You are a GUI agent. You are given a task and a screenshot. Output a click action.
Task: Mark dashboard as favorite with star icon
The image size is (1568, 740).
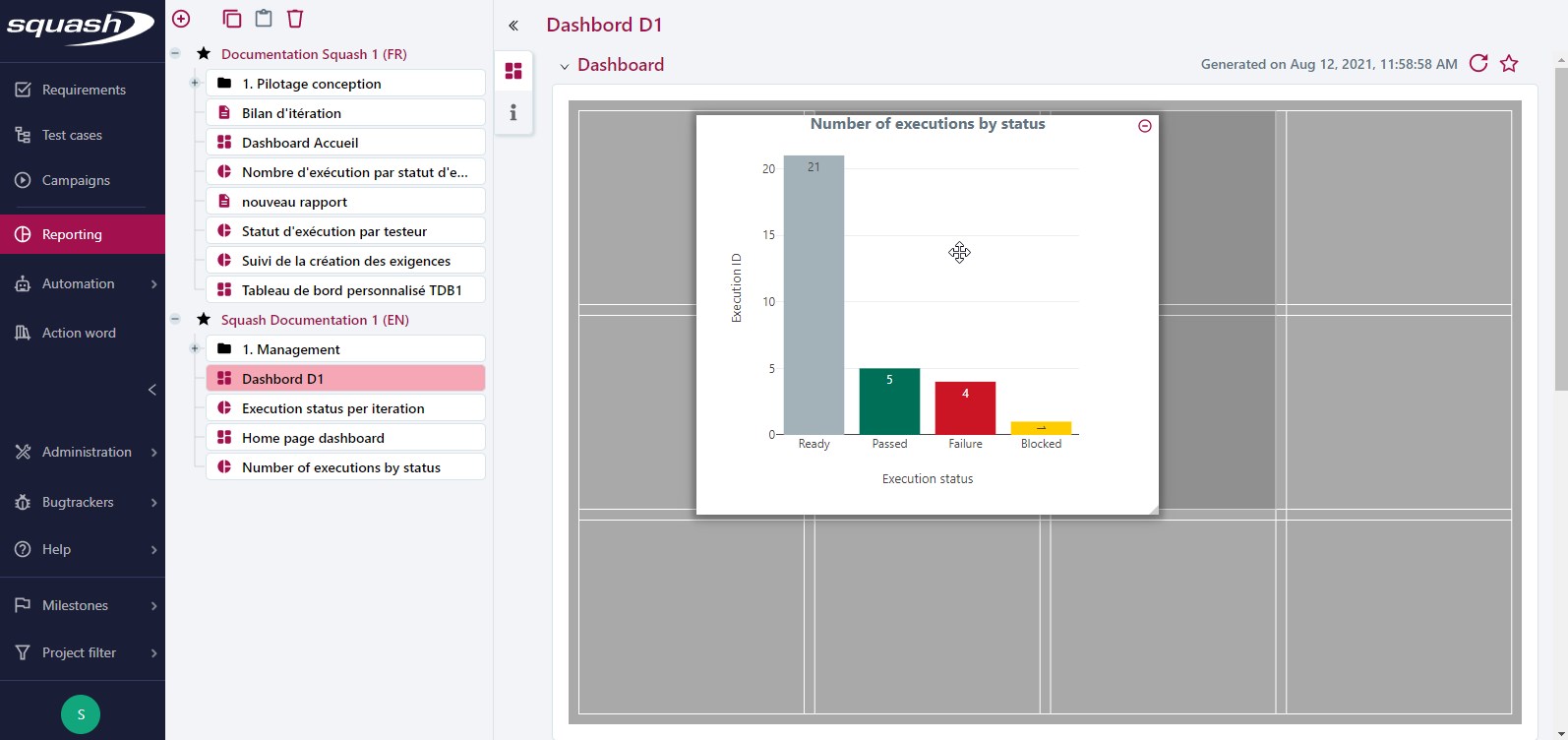point(1509,64)
